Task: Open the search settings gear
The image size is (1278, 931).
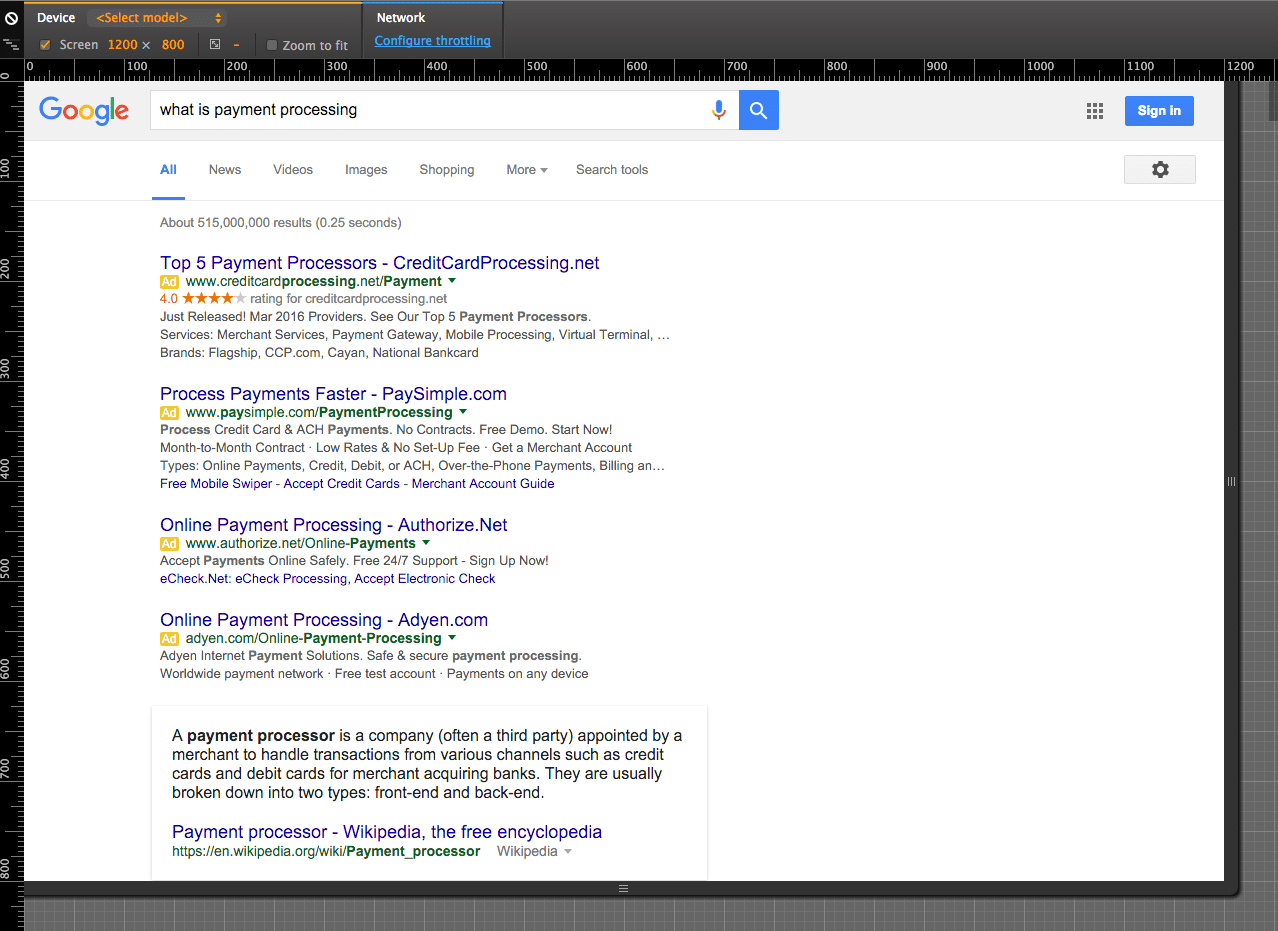Action: [x=1160, y=170]
